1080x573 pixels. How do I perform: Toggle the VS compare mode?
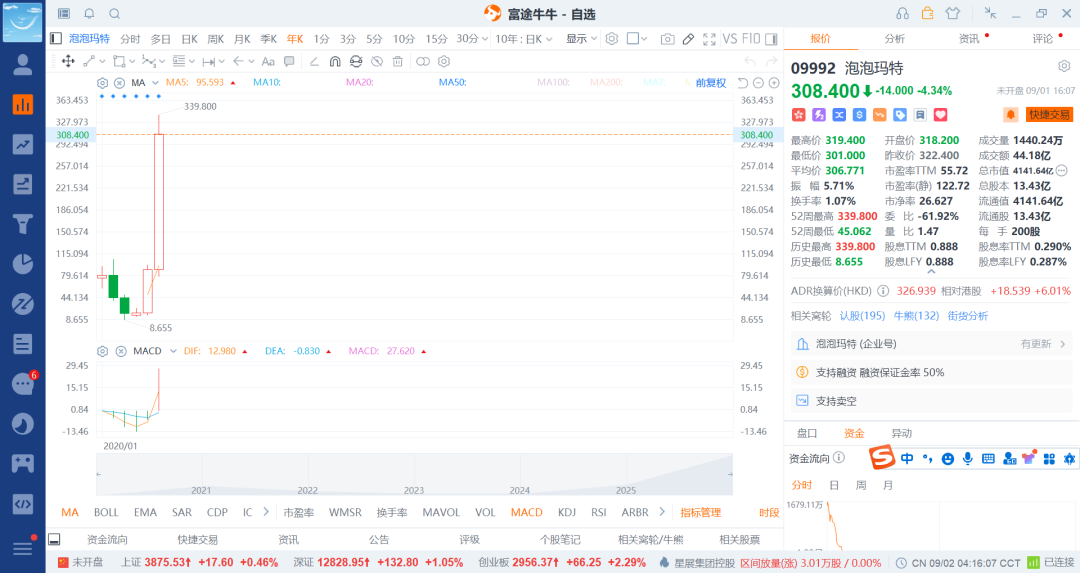(730, 39)
